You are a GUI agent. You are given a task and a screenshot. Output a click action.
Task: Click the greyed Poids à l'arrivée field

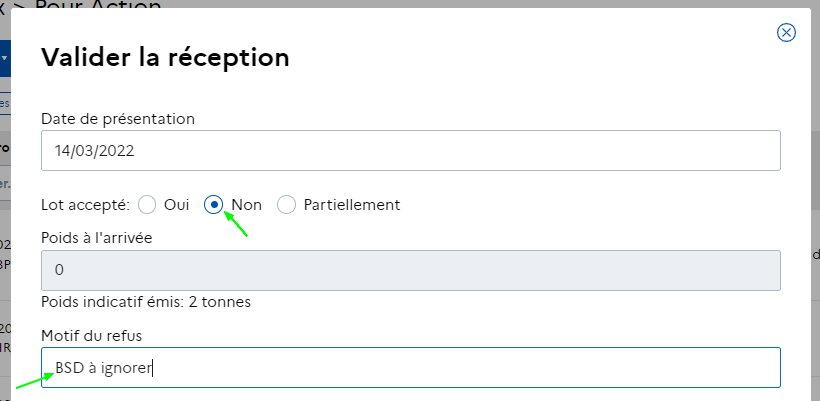tap(411, 270)
